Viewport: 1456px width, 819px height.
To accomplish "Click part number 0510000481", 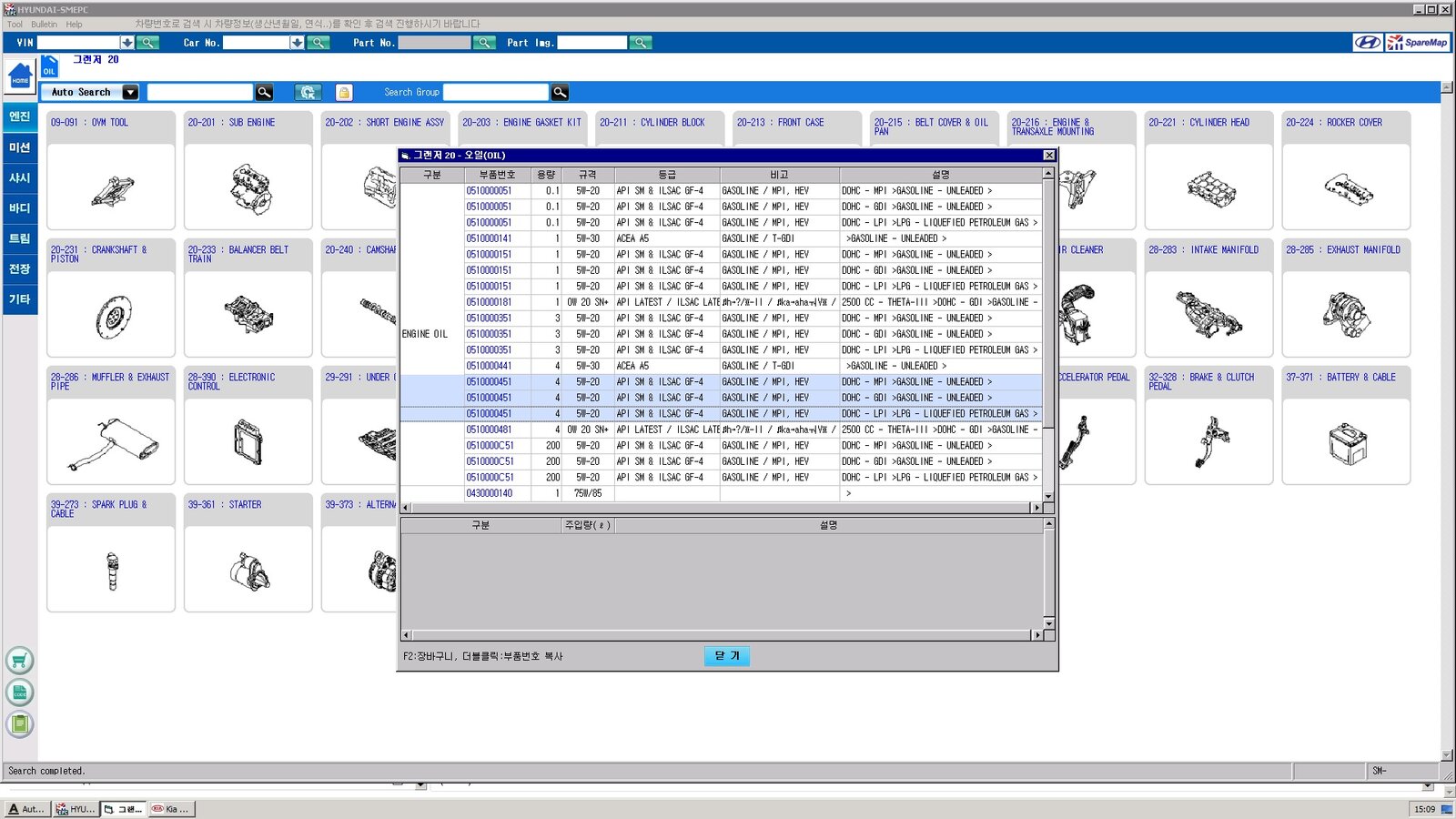I will coord(490,430).
